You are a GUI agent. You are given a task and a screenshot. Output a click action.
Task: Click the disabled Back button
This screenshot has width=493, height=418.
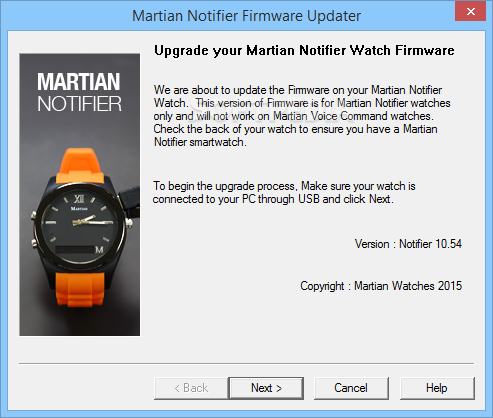(x=191, y=388)
